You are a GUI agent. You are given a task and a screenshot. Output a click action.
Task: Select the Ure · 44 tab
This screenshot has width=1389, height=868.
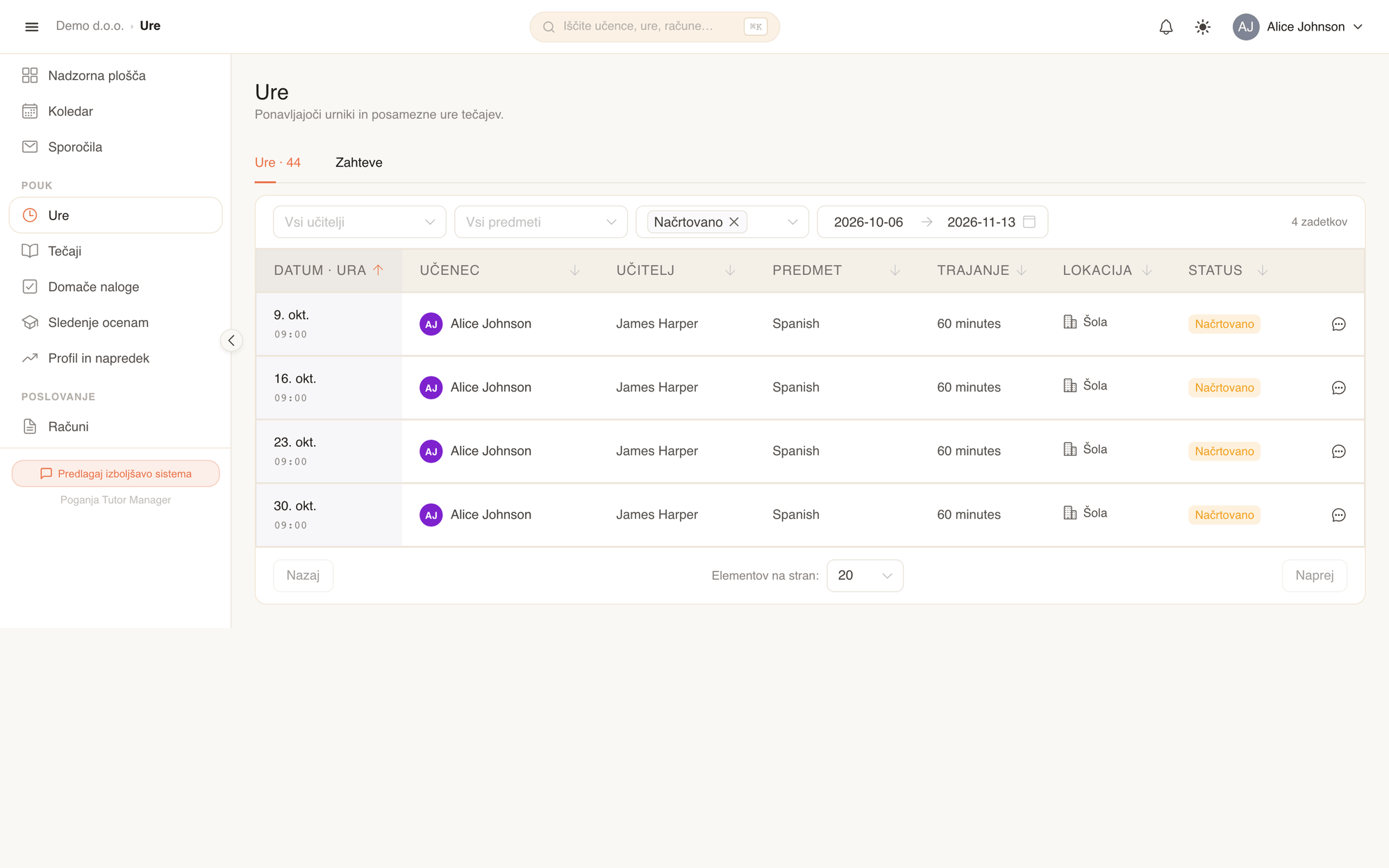[277, 162]
